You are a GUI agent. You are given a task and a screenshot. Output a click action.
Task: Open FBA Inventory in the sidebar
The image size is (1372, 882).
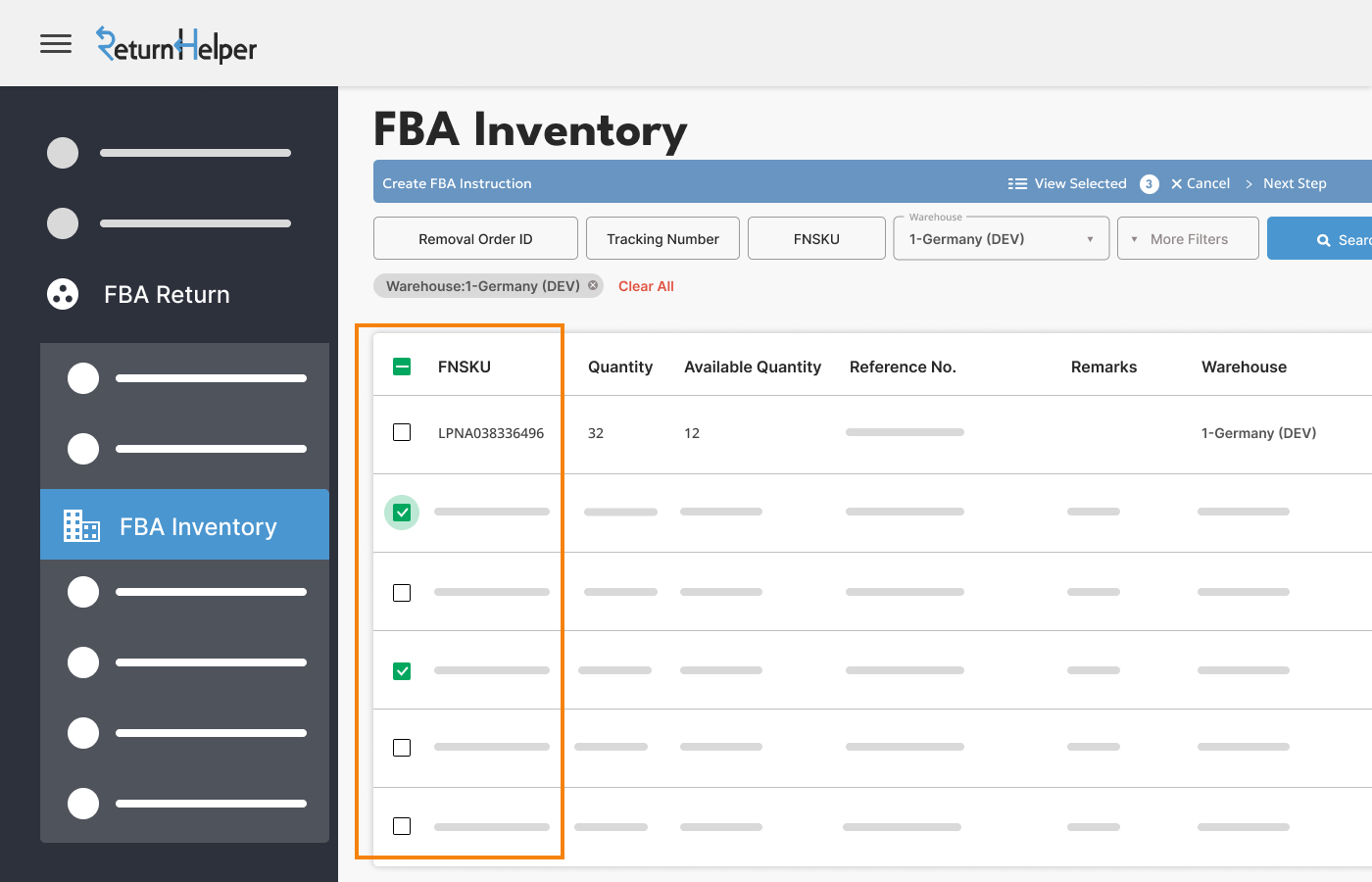point(198,526)
